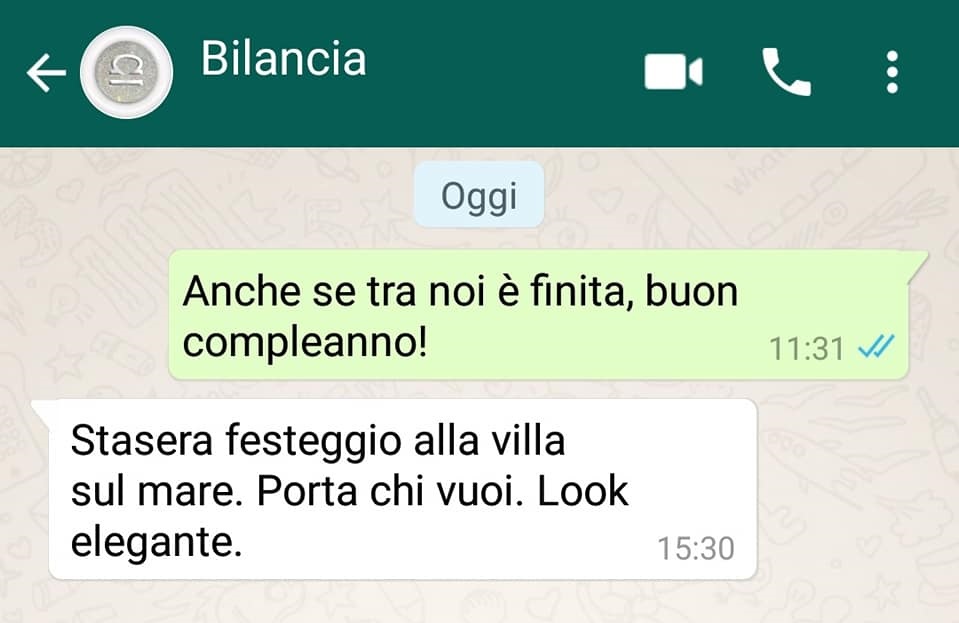Select the white 'Stasera festeggio' received message
This screenshot has height=623, width=959.
click(402, 489)
